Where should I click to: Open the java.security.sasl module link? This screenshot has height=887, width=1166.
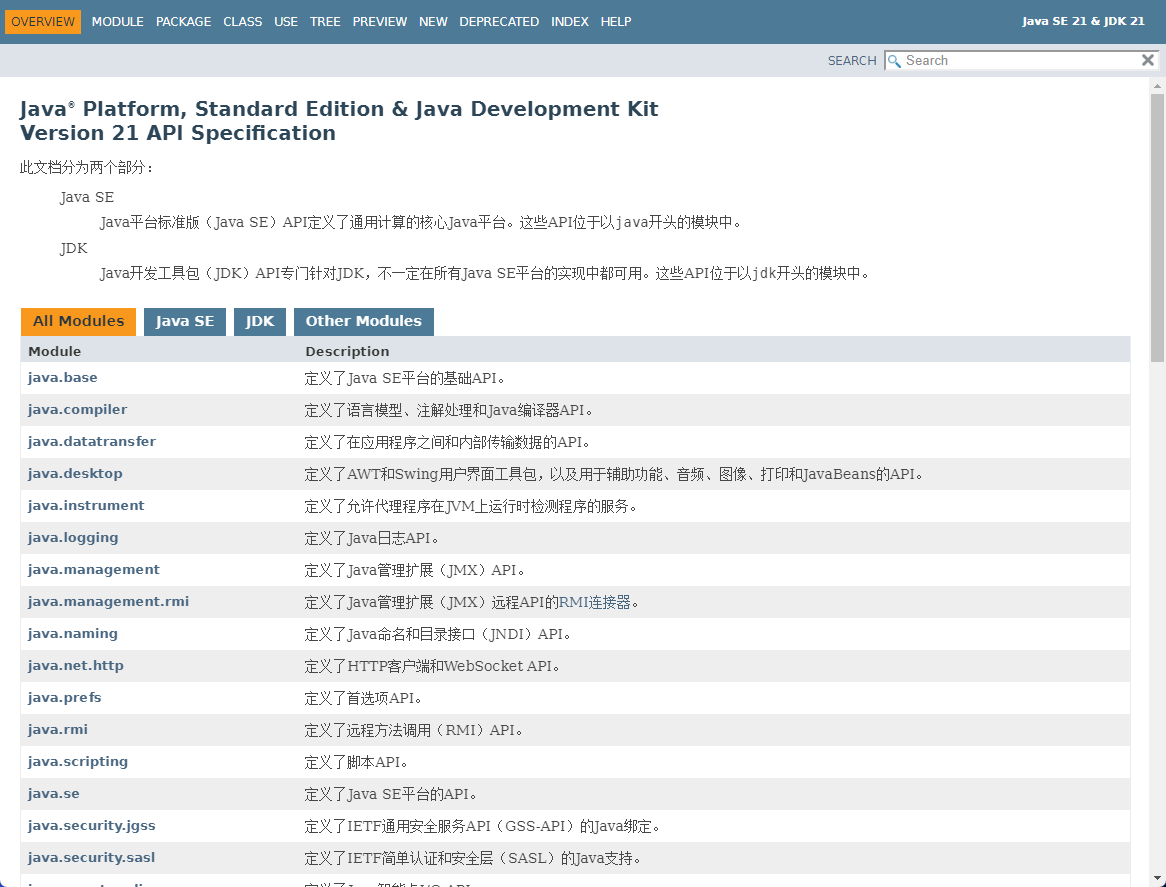pos(91,857)
